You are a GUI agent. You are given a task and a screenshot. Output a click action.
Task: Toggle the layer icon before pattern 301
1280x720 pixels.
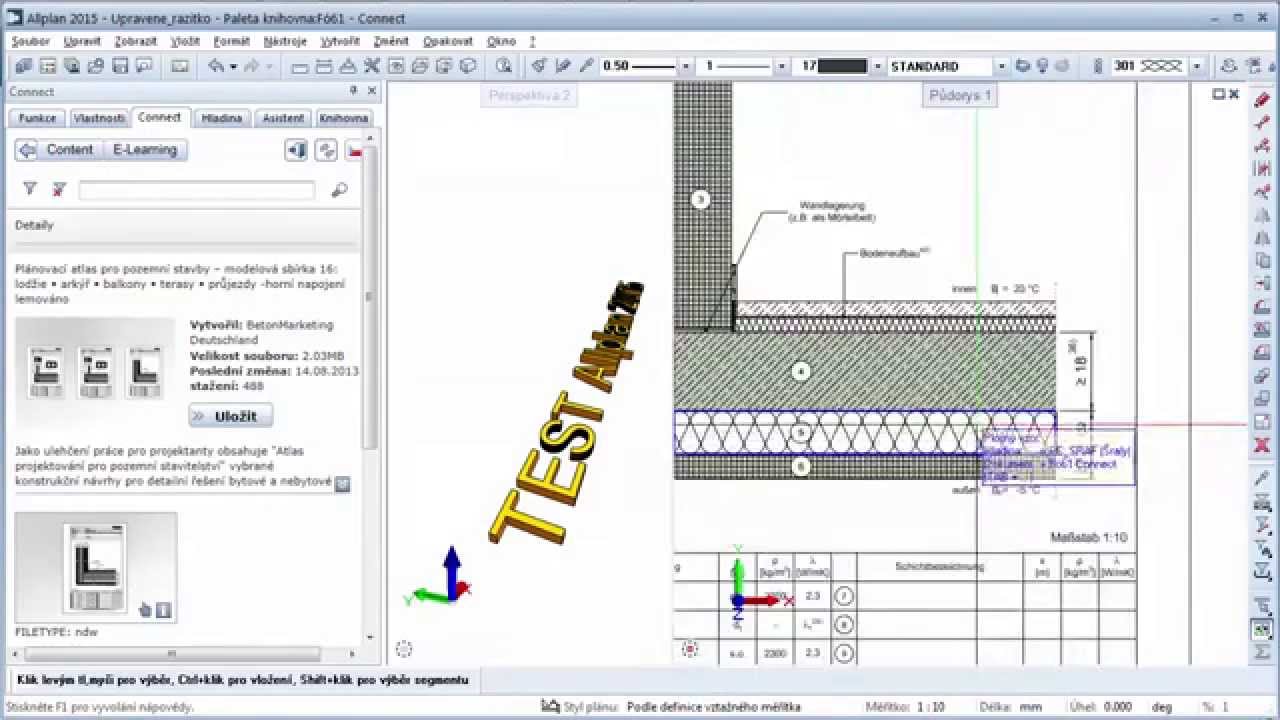(x=1098, y=66)
